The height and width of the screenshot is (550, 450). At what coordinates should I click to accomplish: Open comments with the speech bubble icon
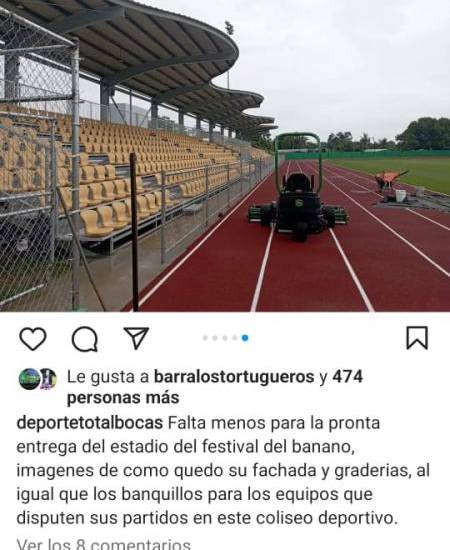(85, 339)
